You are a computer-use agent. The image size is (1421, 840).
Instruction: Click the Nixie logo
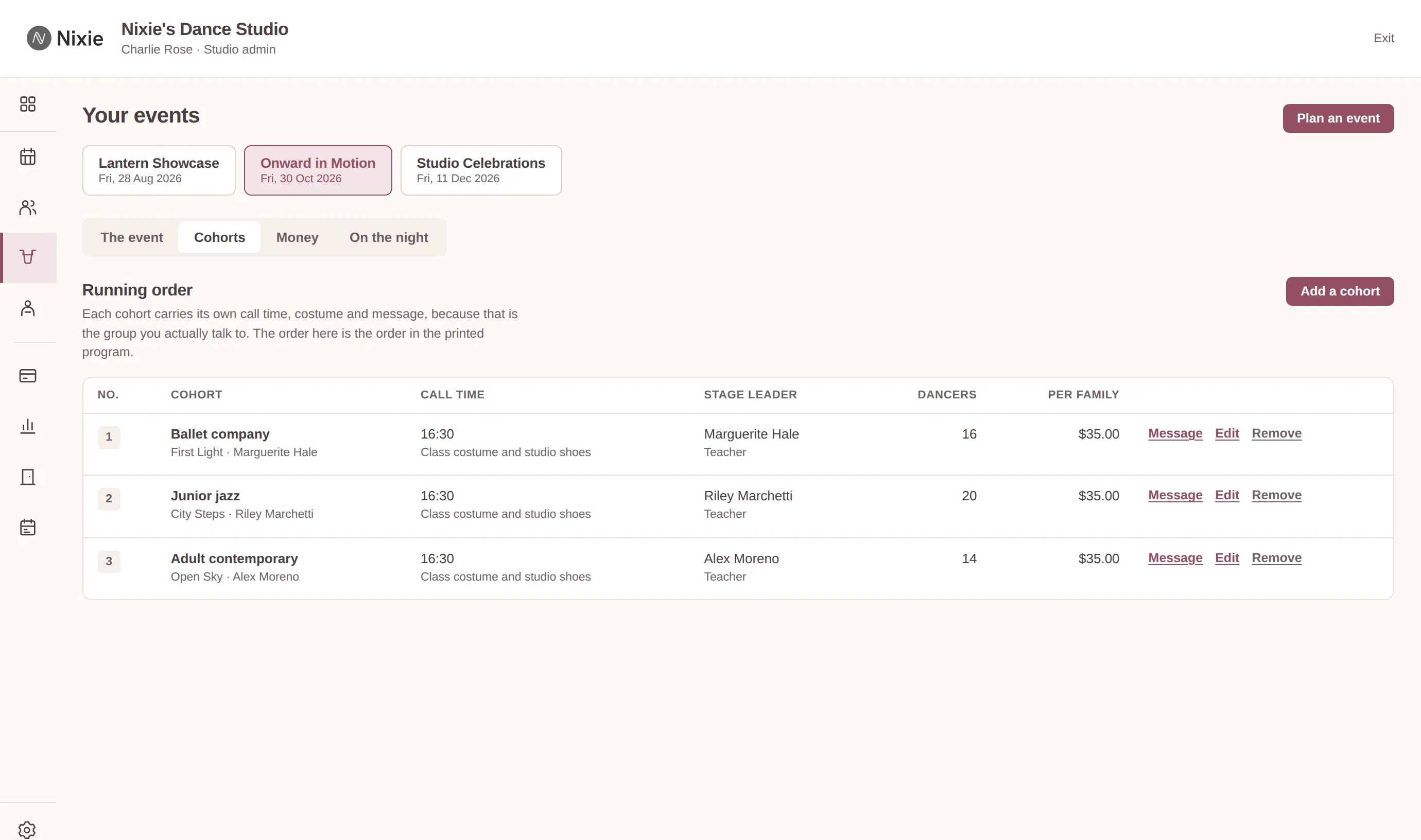pyautogui.click(x=65, y=38)
